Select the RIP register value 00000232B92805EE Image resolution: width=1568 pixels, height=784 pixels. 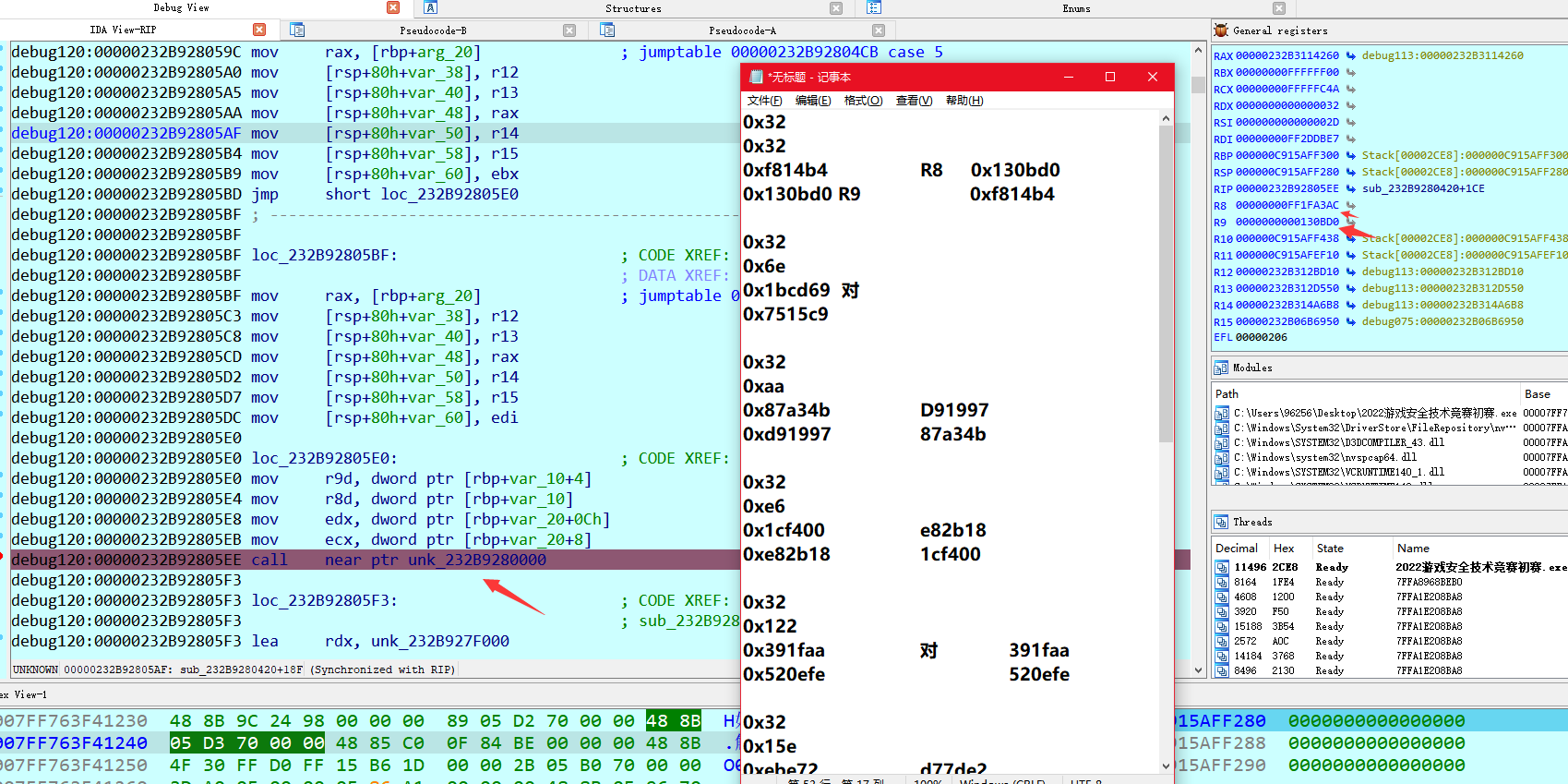point(1287,188)
